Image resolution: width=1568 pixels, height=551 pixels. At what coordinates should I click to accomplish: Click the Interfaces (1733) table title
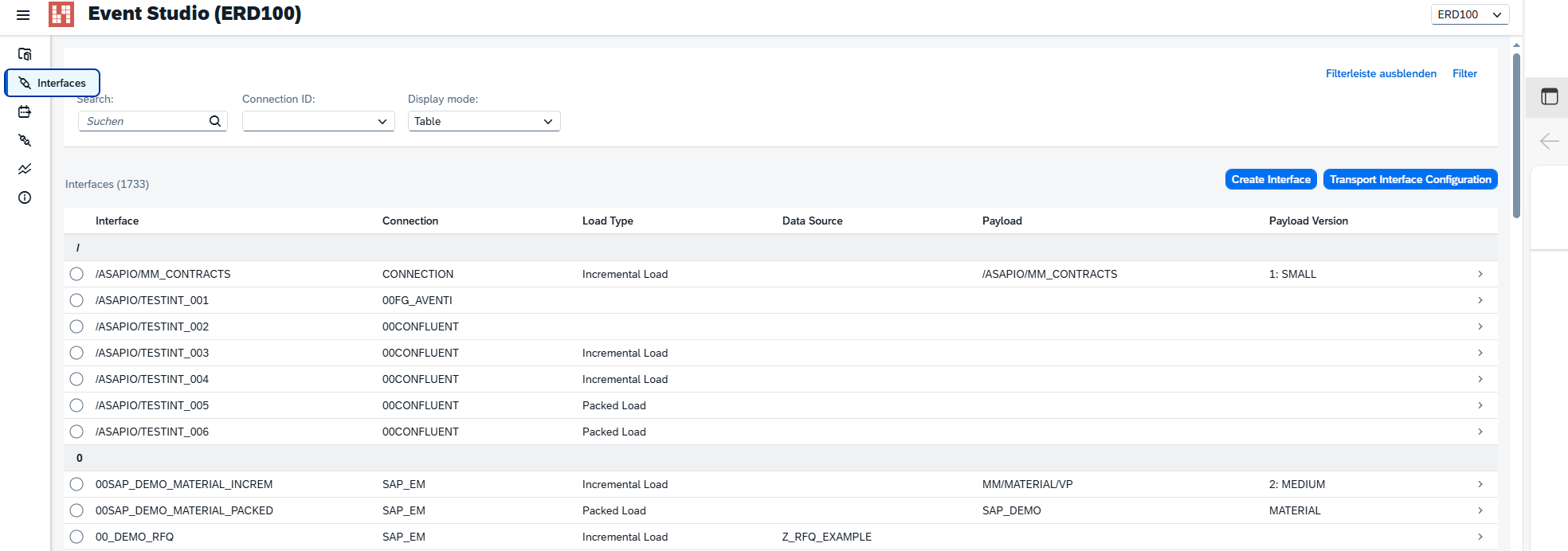[107, 184]
